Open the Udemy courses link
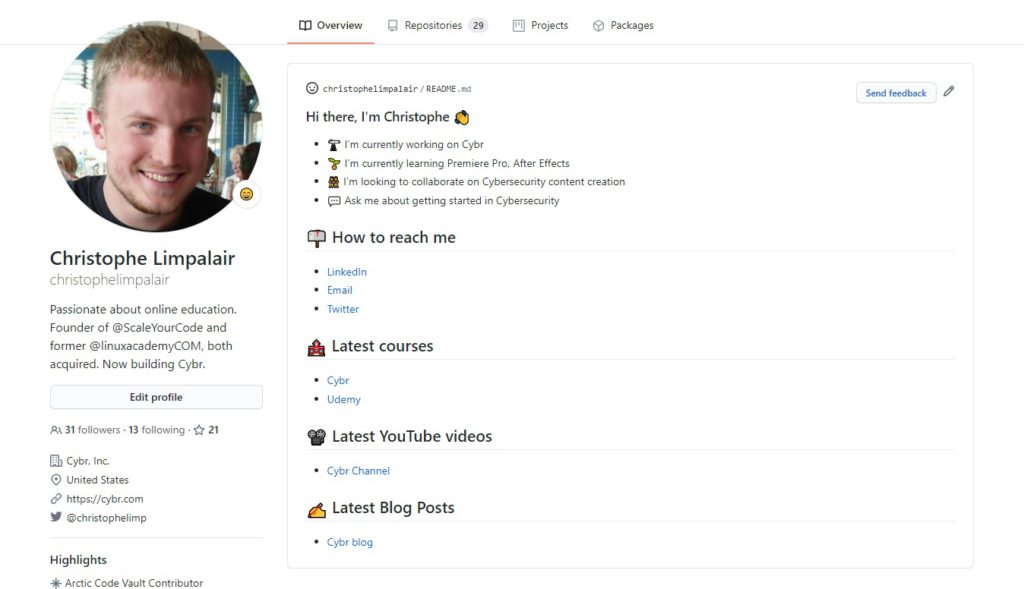Viewport: 1024px width, 589px height. click(x=344, y=398)
